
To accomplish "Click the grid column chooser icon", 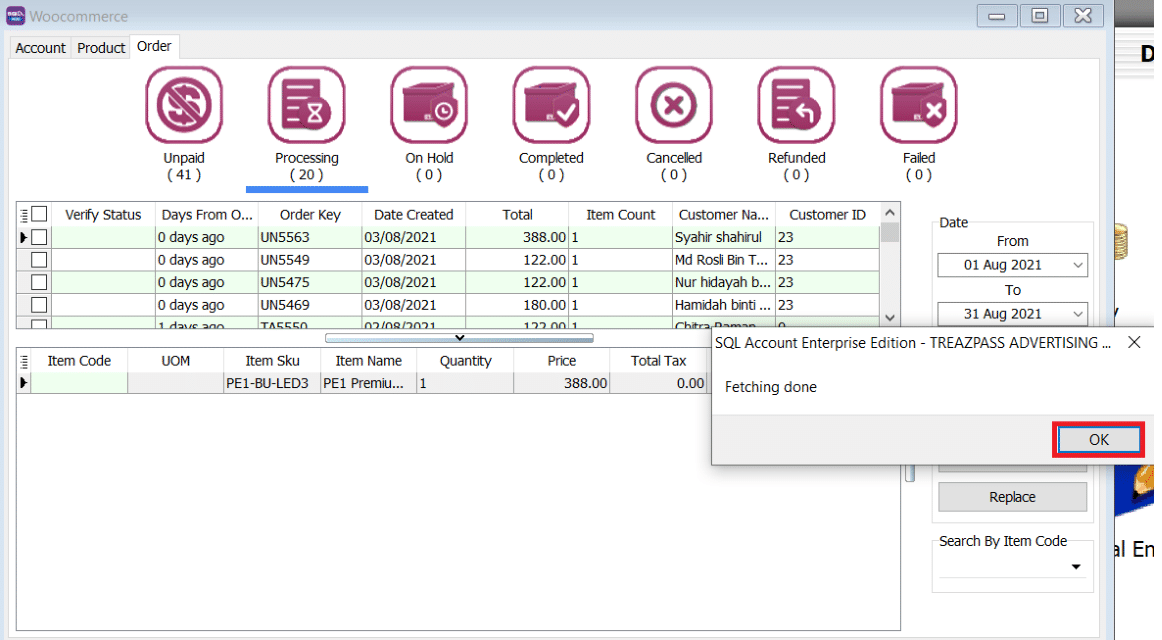I will (24, 215).
